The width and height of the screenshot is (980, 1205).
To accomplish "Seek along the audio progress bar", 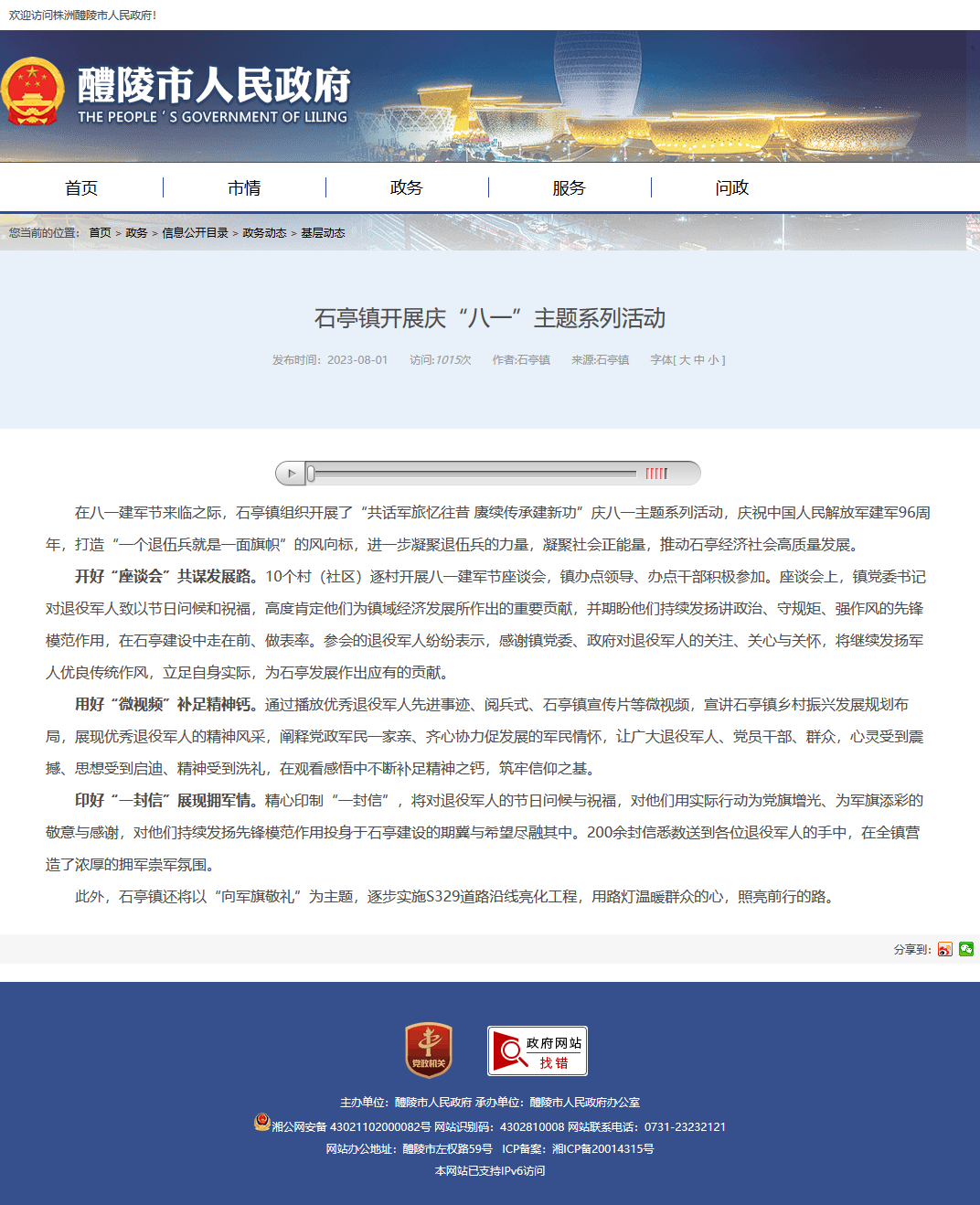I will click(473, 473).
